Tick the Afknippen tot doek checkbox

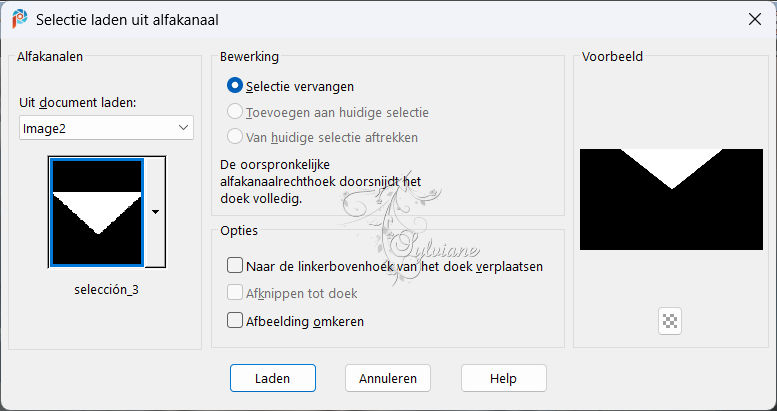point(234,293)
